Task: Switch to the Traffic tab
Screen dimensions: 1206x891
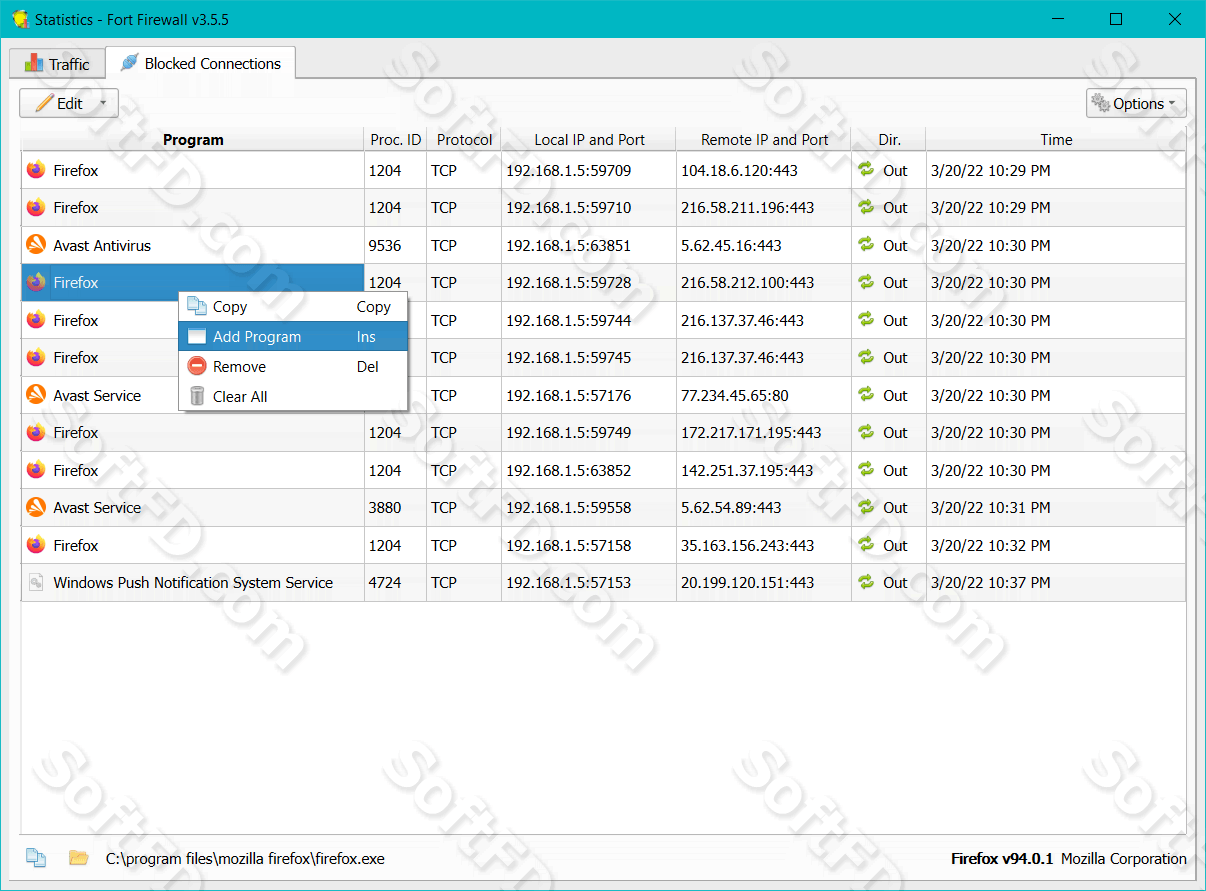Action: (x=57, y=64)
